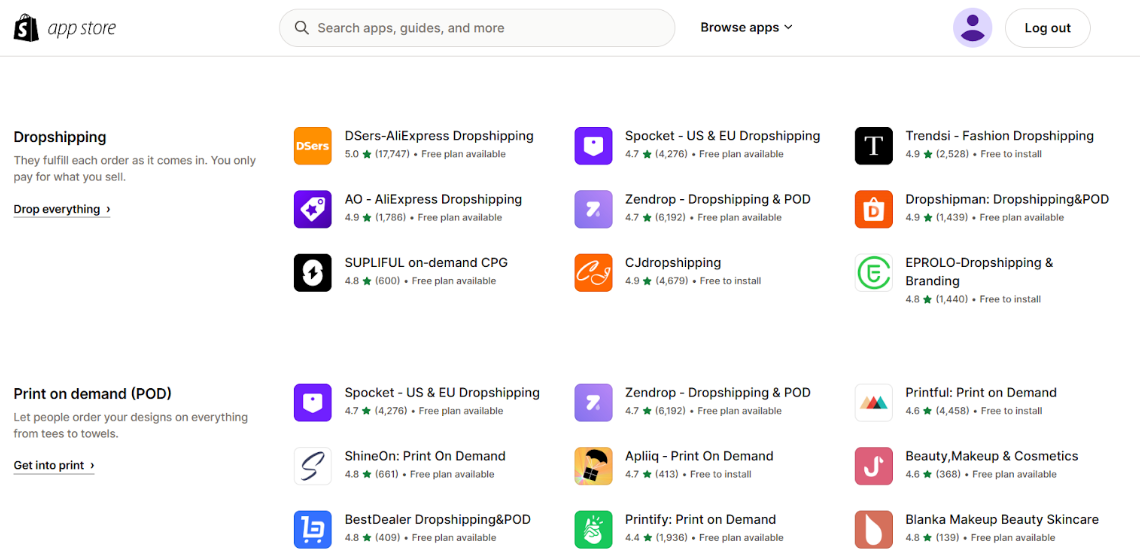Image resolution: width=1140 pixels, height=553 pixels.
Task: Open BestDealer Dropshipping&POD title link
Action: 438,520
